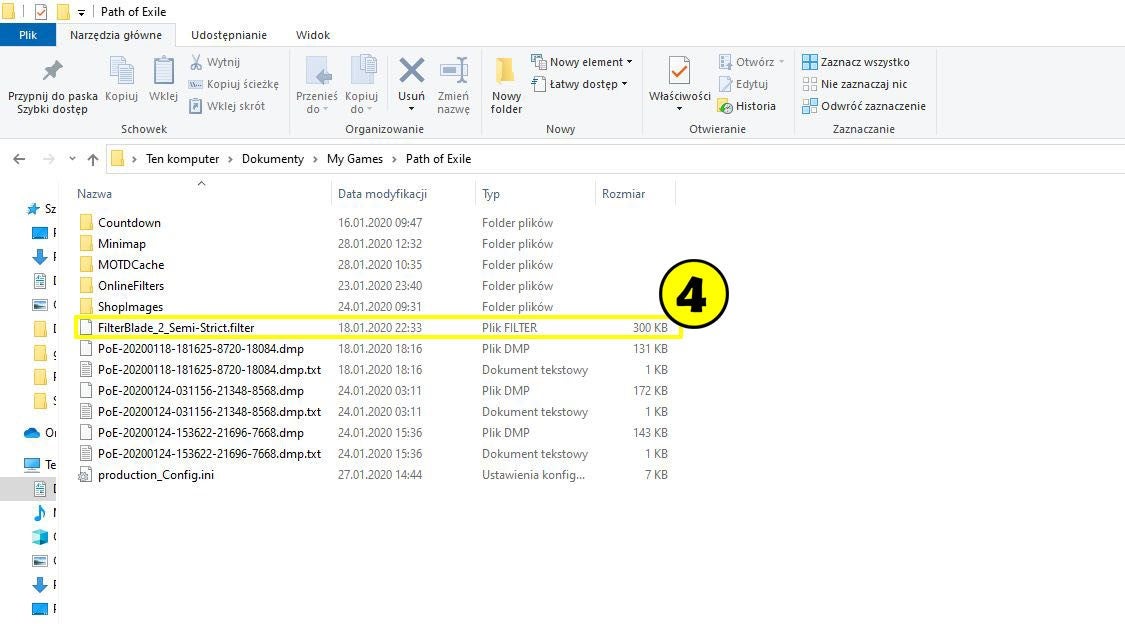Click the Wklej paste icon
This screenshot has height=624, width=1125.
pos(164,71)
